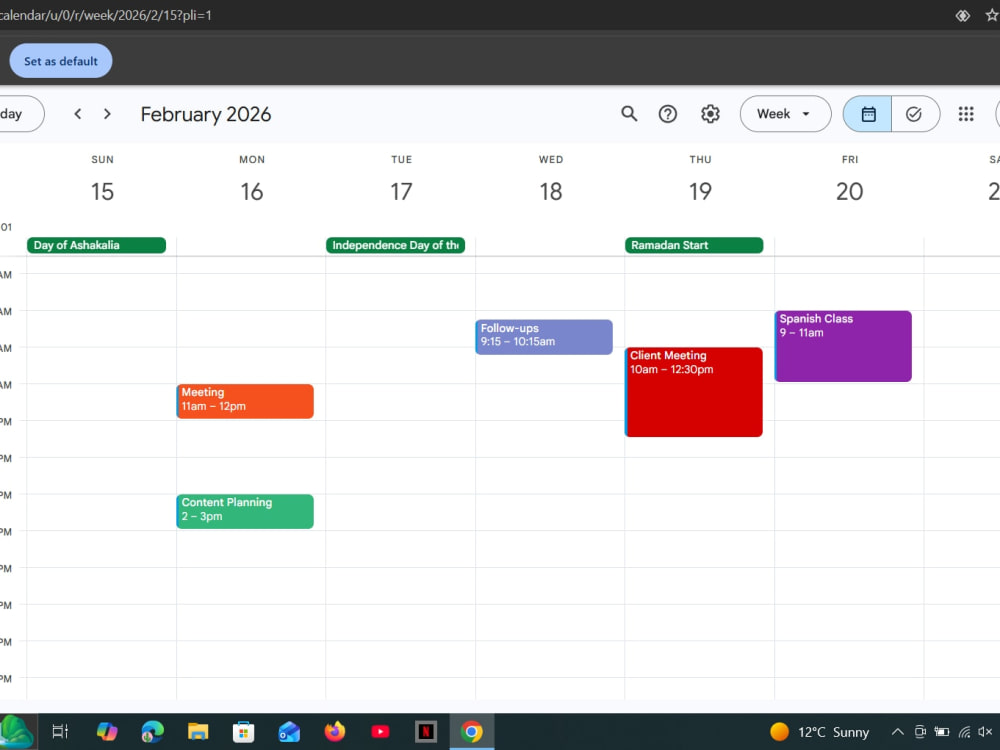Open the Follow-ups event on Wednesday
1000x750 pixels.
(544, 337)
